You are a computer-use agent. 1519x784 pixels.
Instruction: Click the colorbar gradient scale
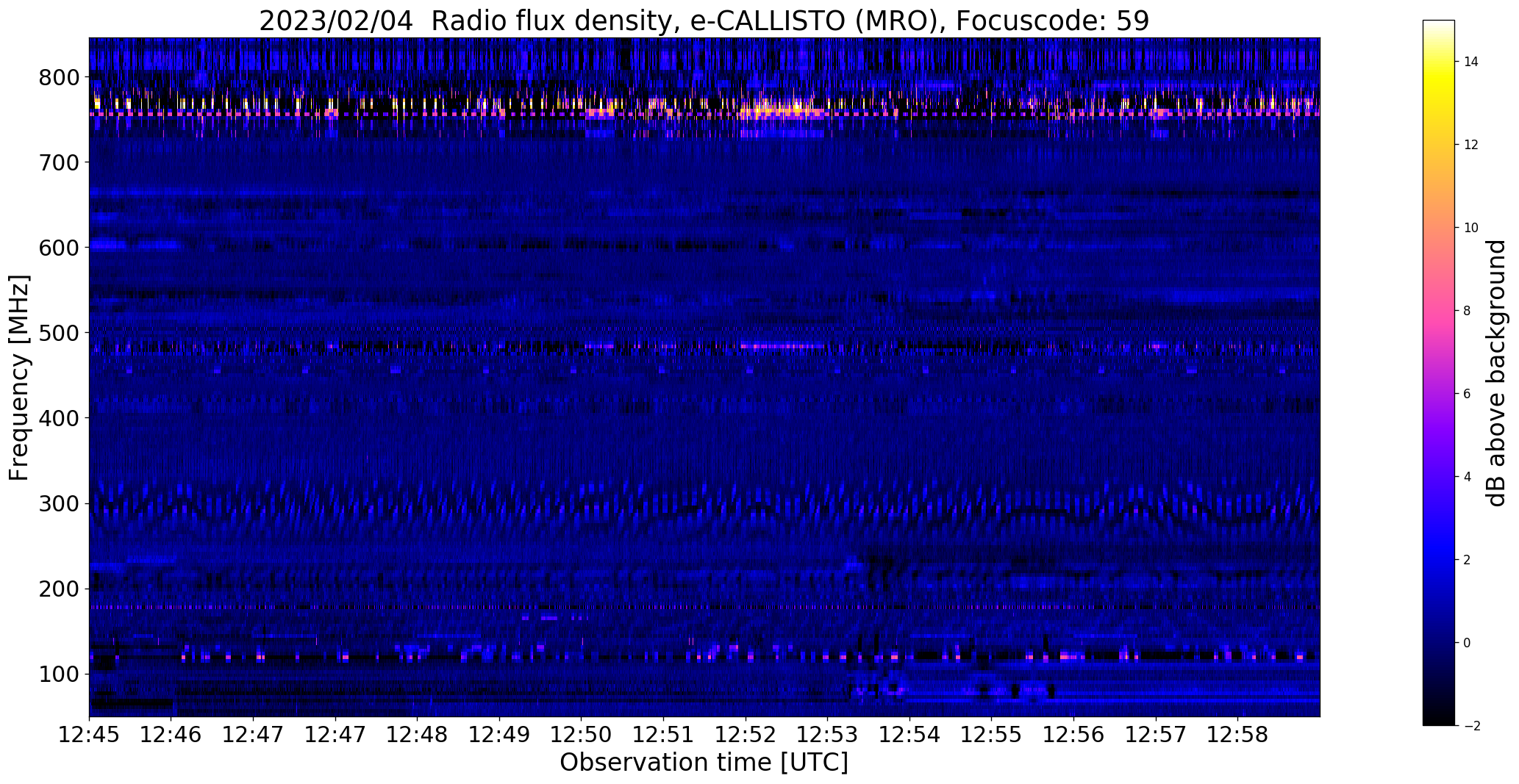tap(1438, 373)
